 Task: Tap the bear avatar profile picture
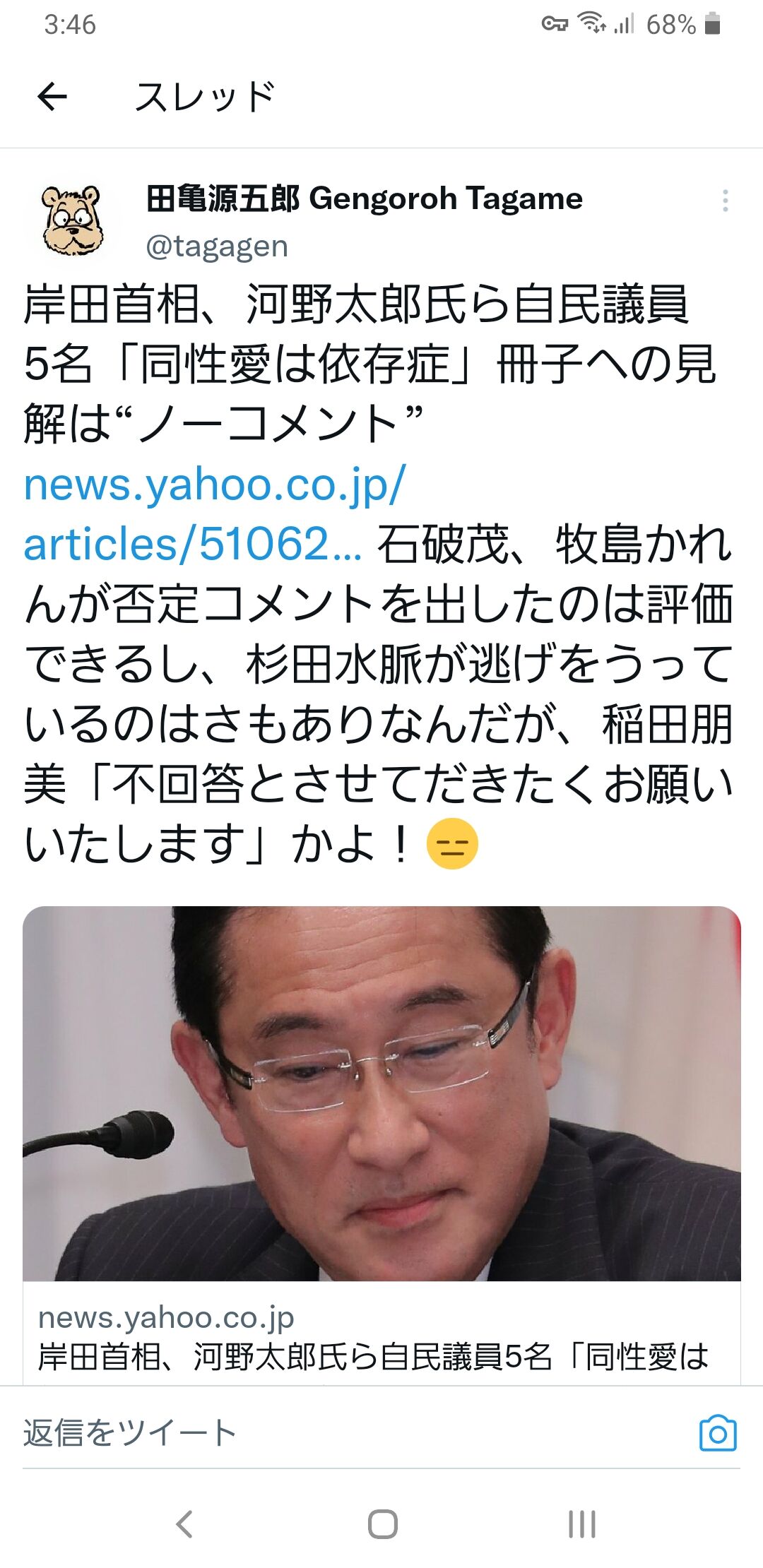72,220
